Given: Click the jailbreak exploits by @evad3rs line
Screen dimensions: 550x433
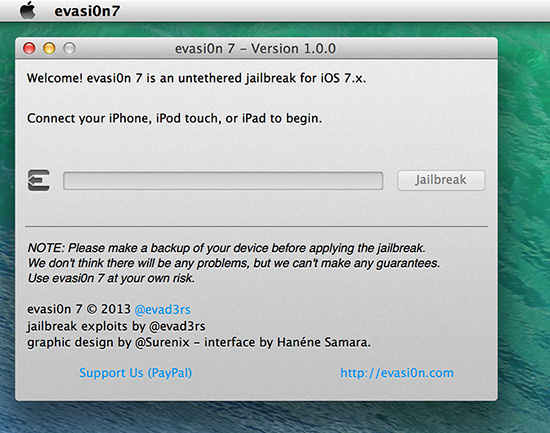Looking at the screenshot, I should (x=116, y=326).
